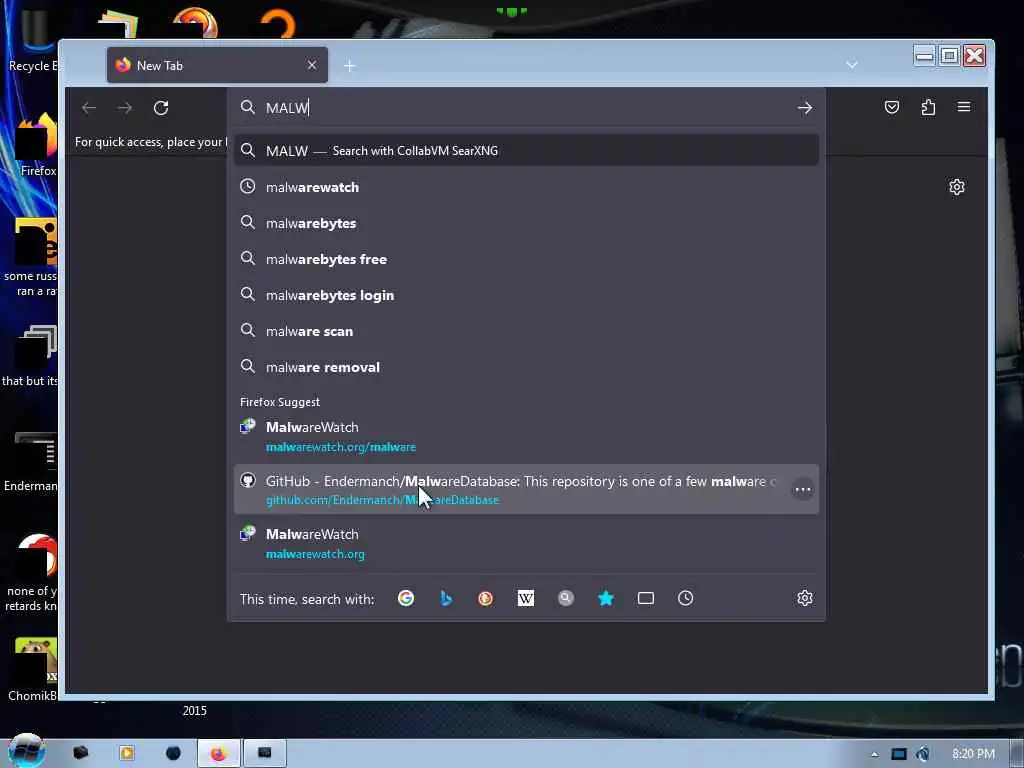
Task: Select the malware scan suggestion
Action: pos(526,331)
